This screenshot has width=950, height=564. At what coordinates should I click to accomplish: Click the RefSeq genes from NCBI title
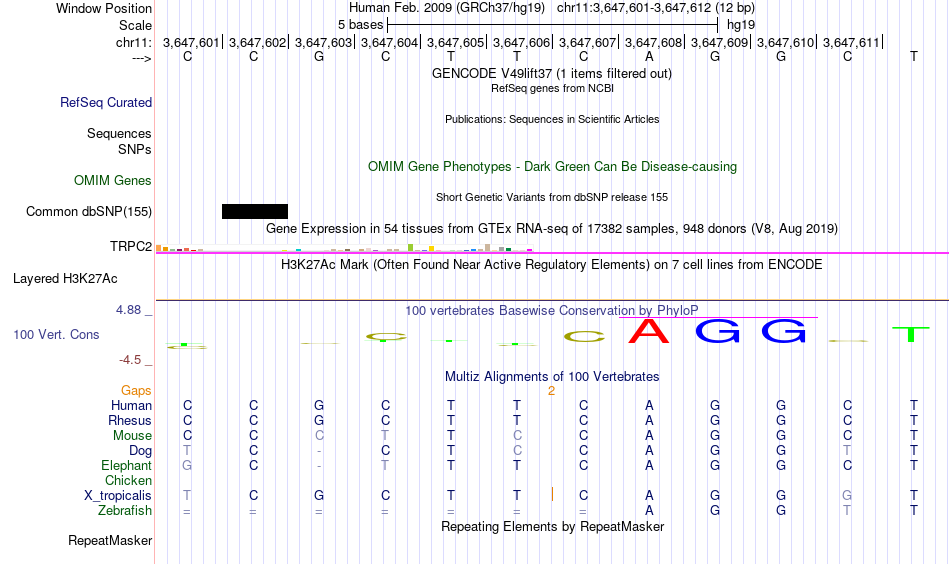pos(553,88)
